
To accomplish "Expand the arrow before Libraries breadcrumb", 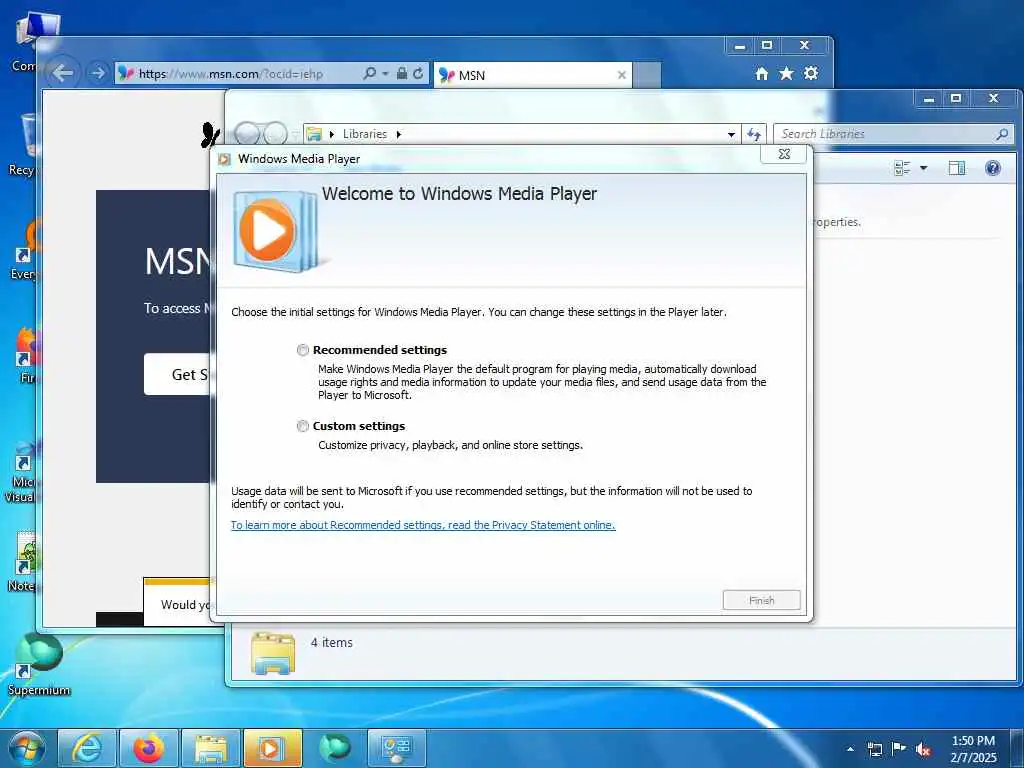I will pyautogui.click(x=332, y=134).
